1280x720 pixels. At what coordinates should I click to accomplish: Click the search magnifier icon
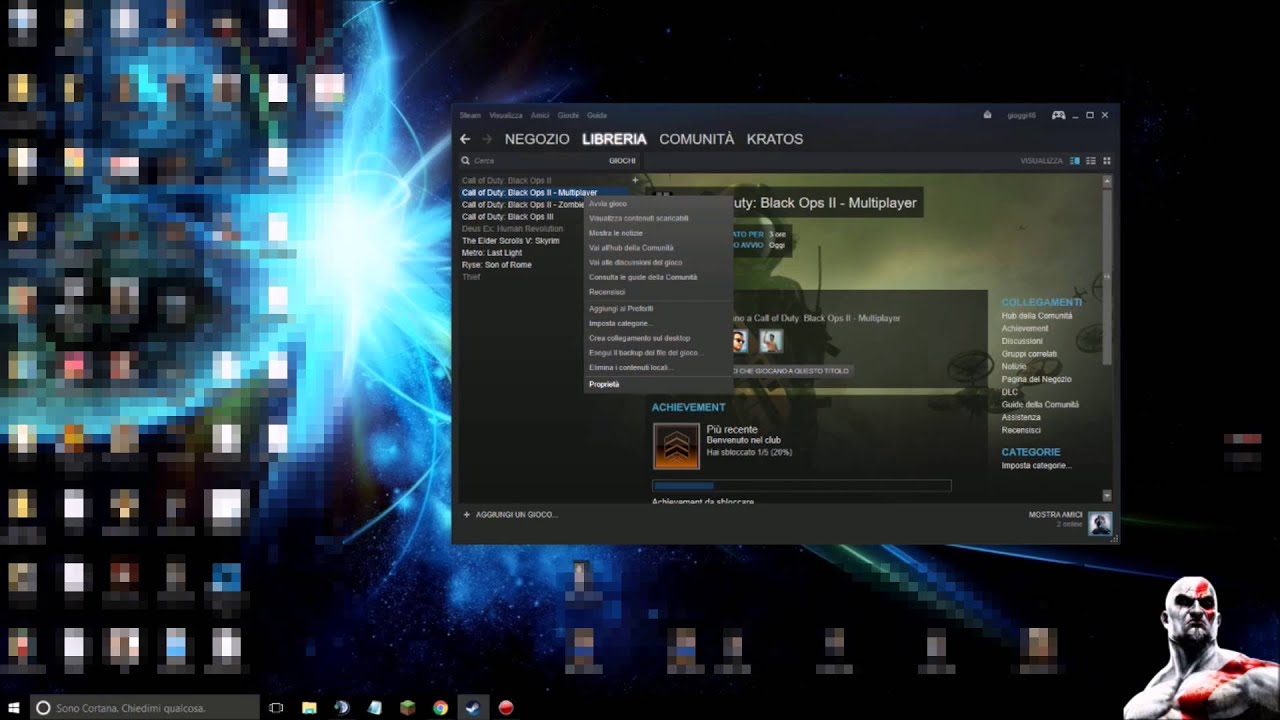466,160
